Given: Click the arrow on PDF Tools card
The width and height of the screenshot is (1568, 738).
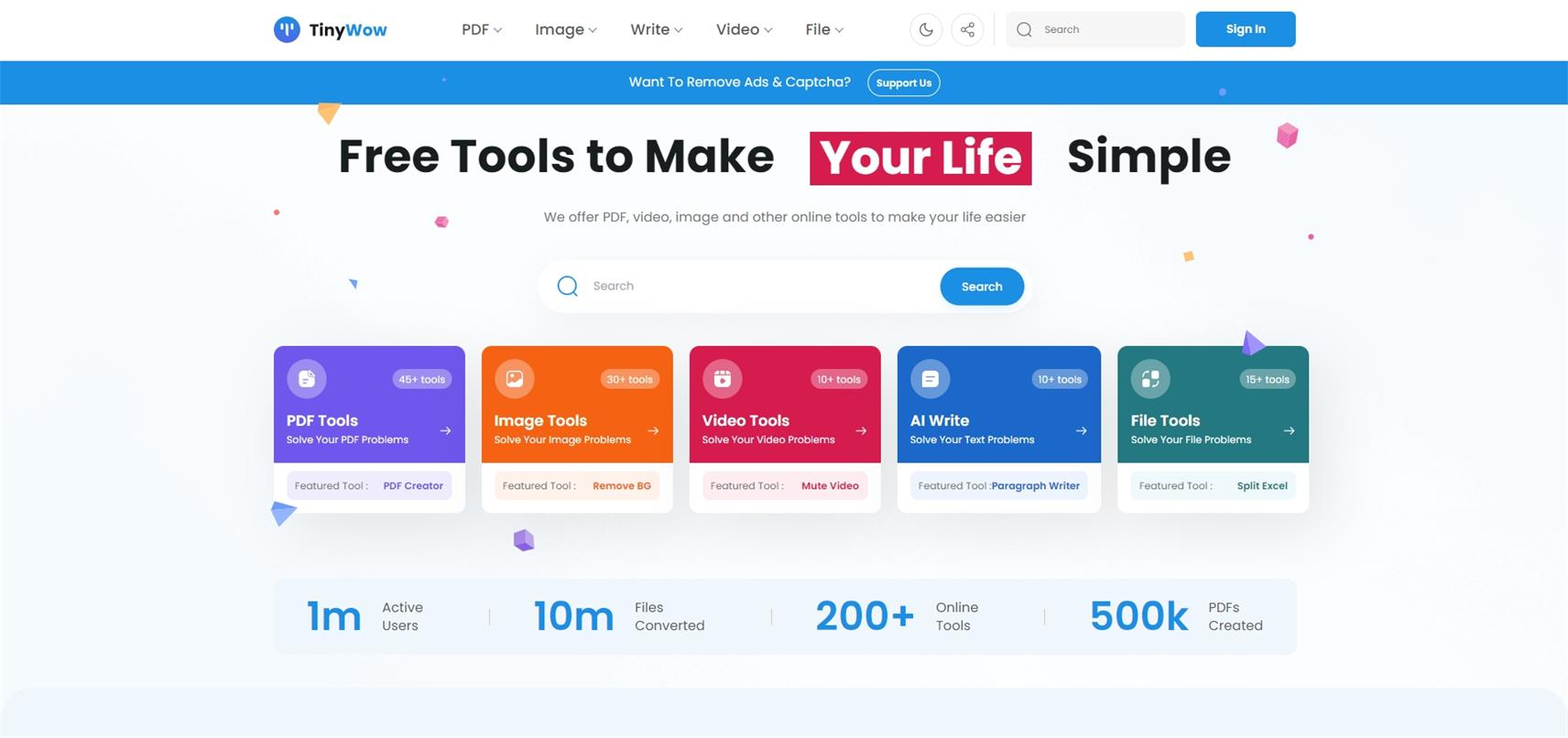Looking at the screenshot, I should click(445, 430).
